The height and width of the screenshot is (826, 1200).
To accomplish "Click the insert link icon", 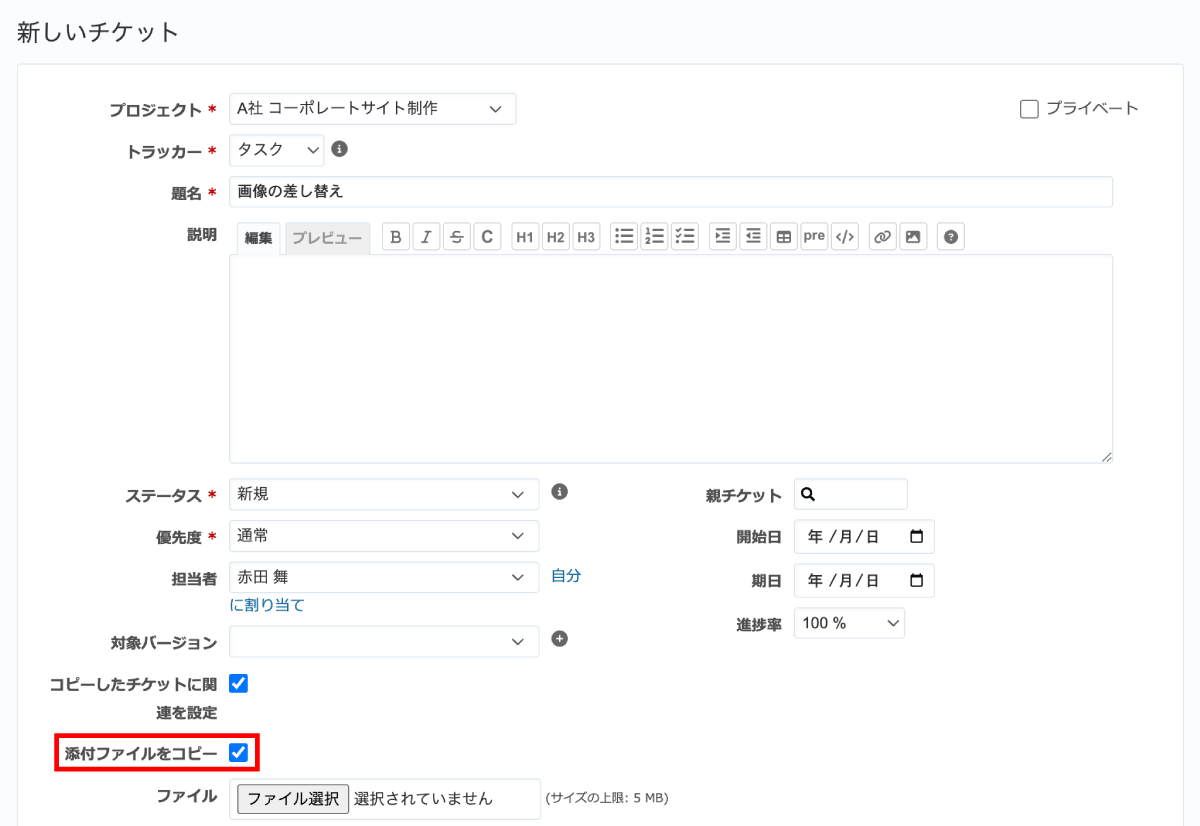I will (882, 237).
